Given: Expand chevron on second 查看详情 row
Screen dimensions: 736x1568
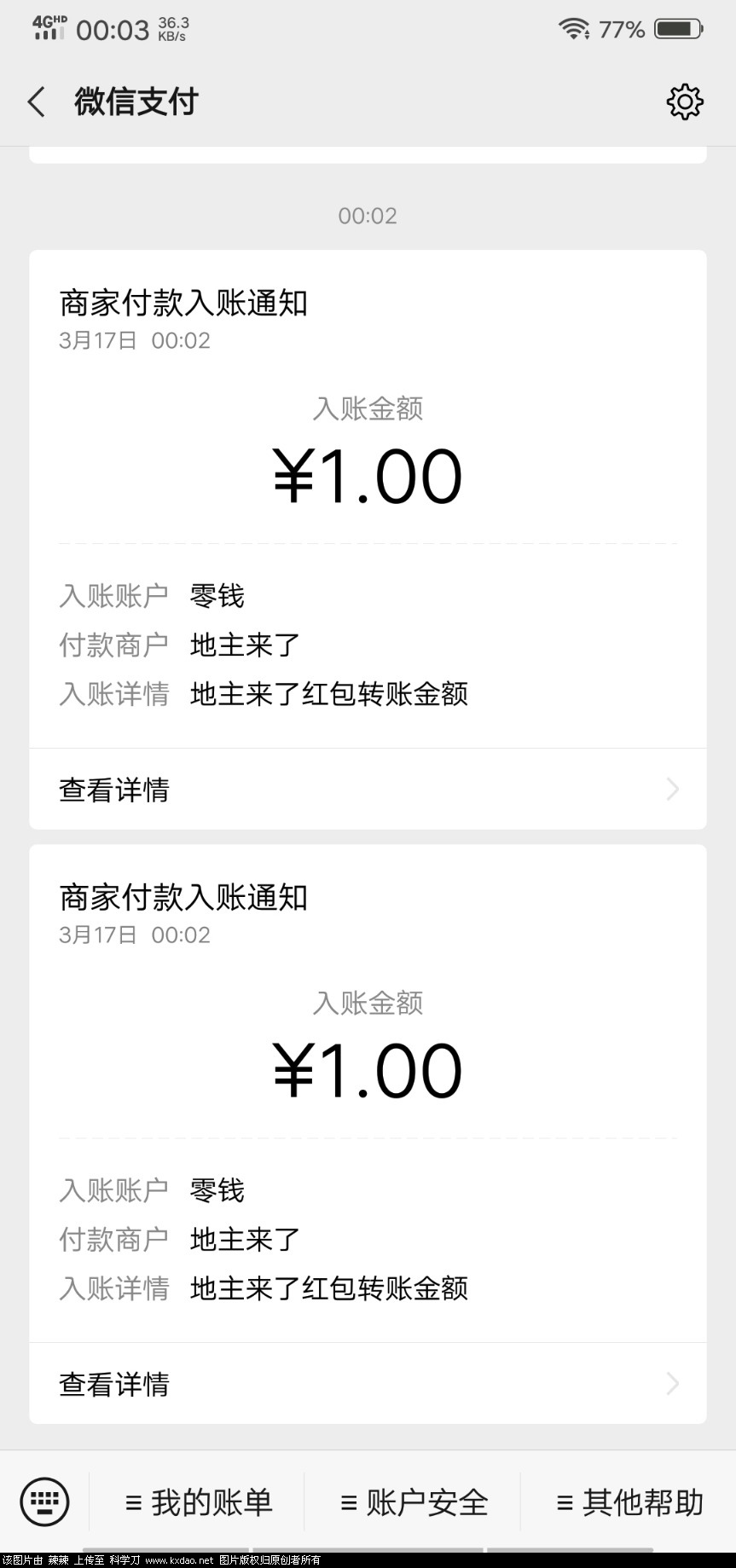Looking at the screenshot, I should pyautogui.click(x=672, y=1384).
